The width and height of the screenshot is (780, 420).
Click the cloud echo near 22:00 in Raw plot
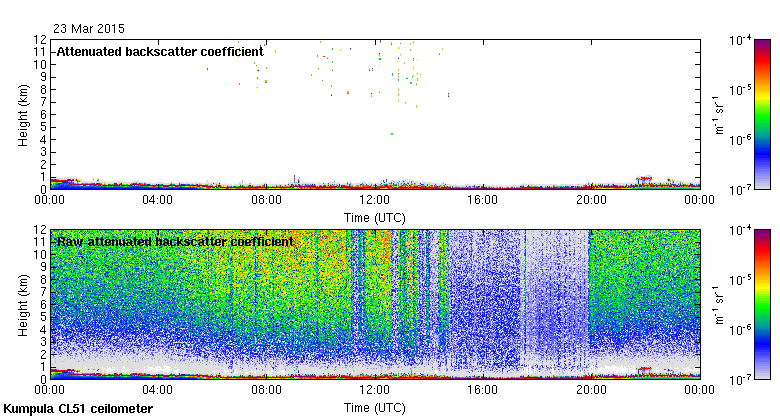[x=644, y=369]
